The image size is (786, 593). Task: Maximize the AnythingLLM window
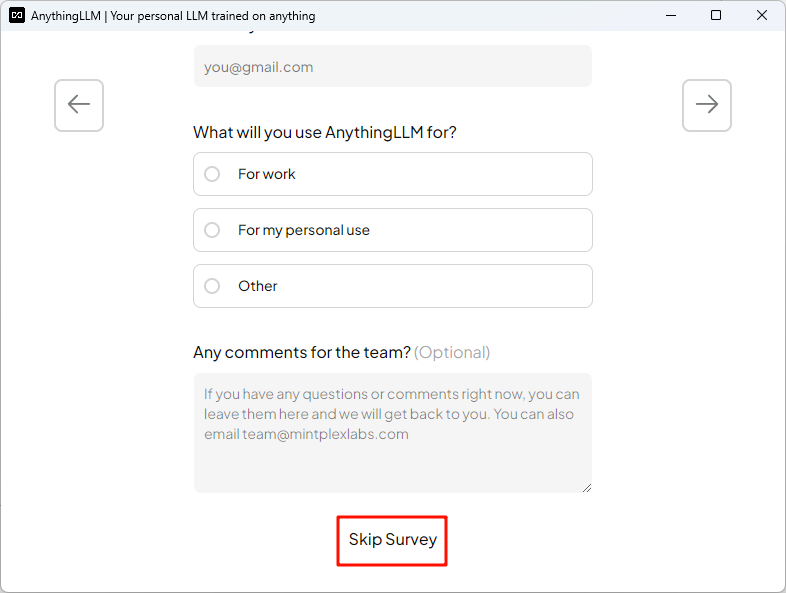(x=716, y=16)
